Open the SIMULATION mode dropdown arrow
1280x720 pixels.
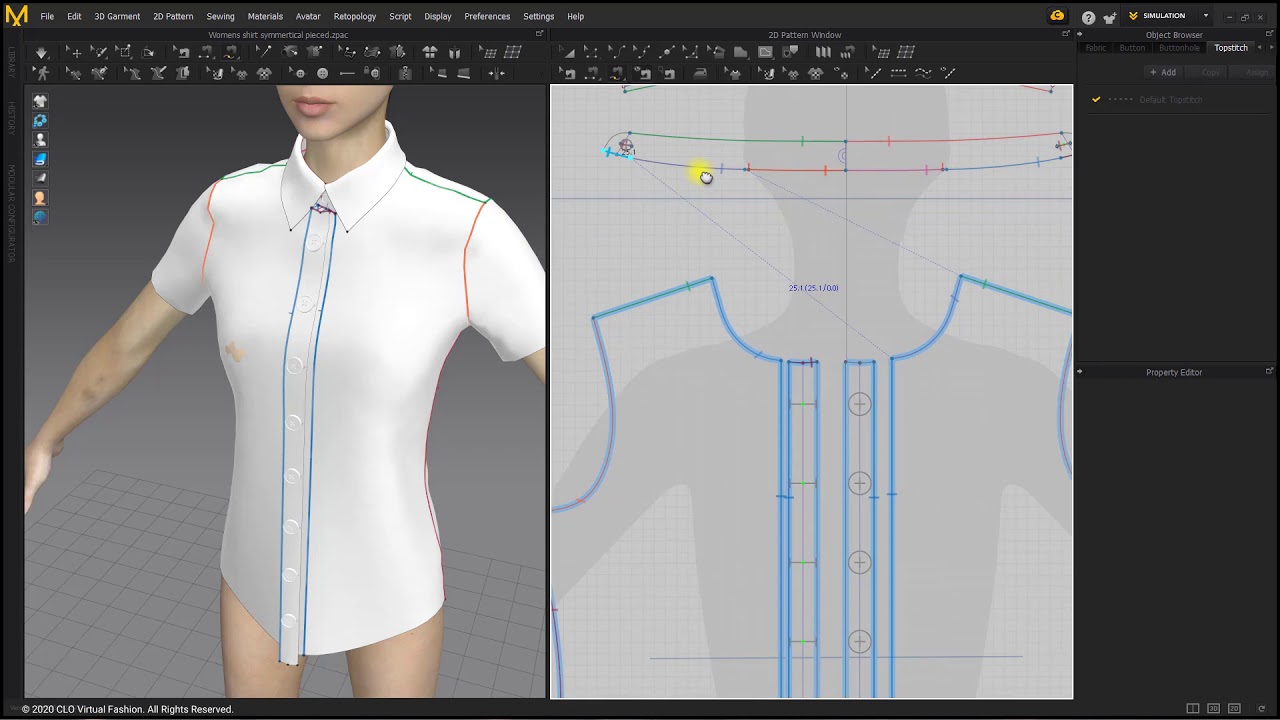click(1206, 16)
